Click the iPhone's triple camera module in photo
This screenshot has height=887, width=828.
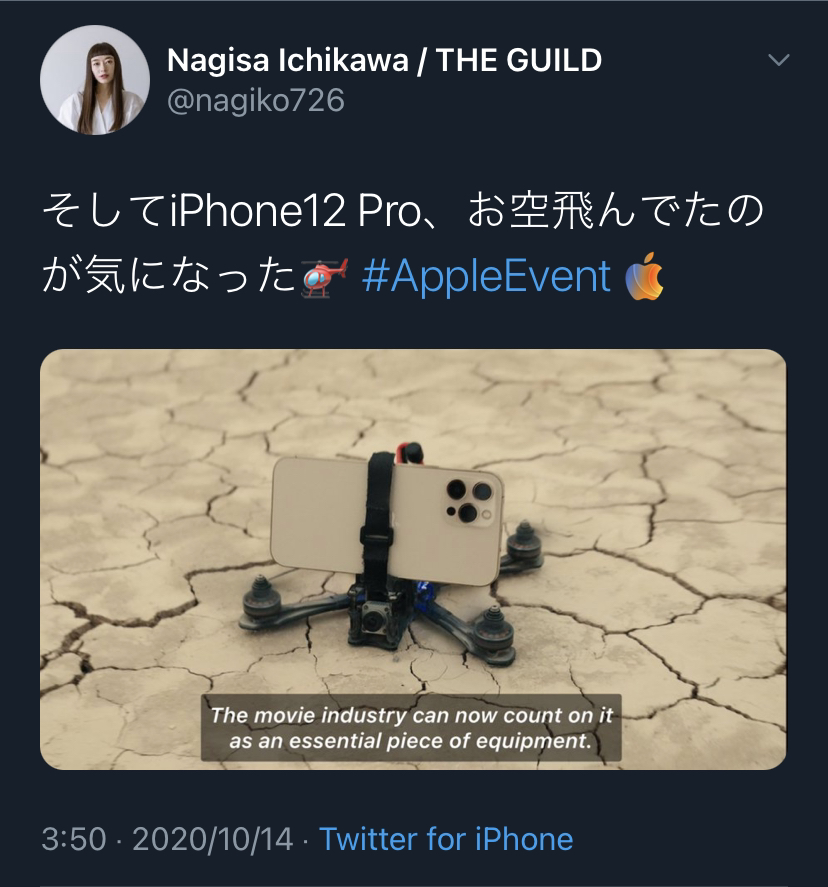pyautogui.click(x=470, y=500)
